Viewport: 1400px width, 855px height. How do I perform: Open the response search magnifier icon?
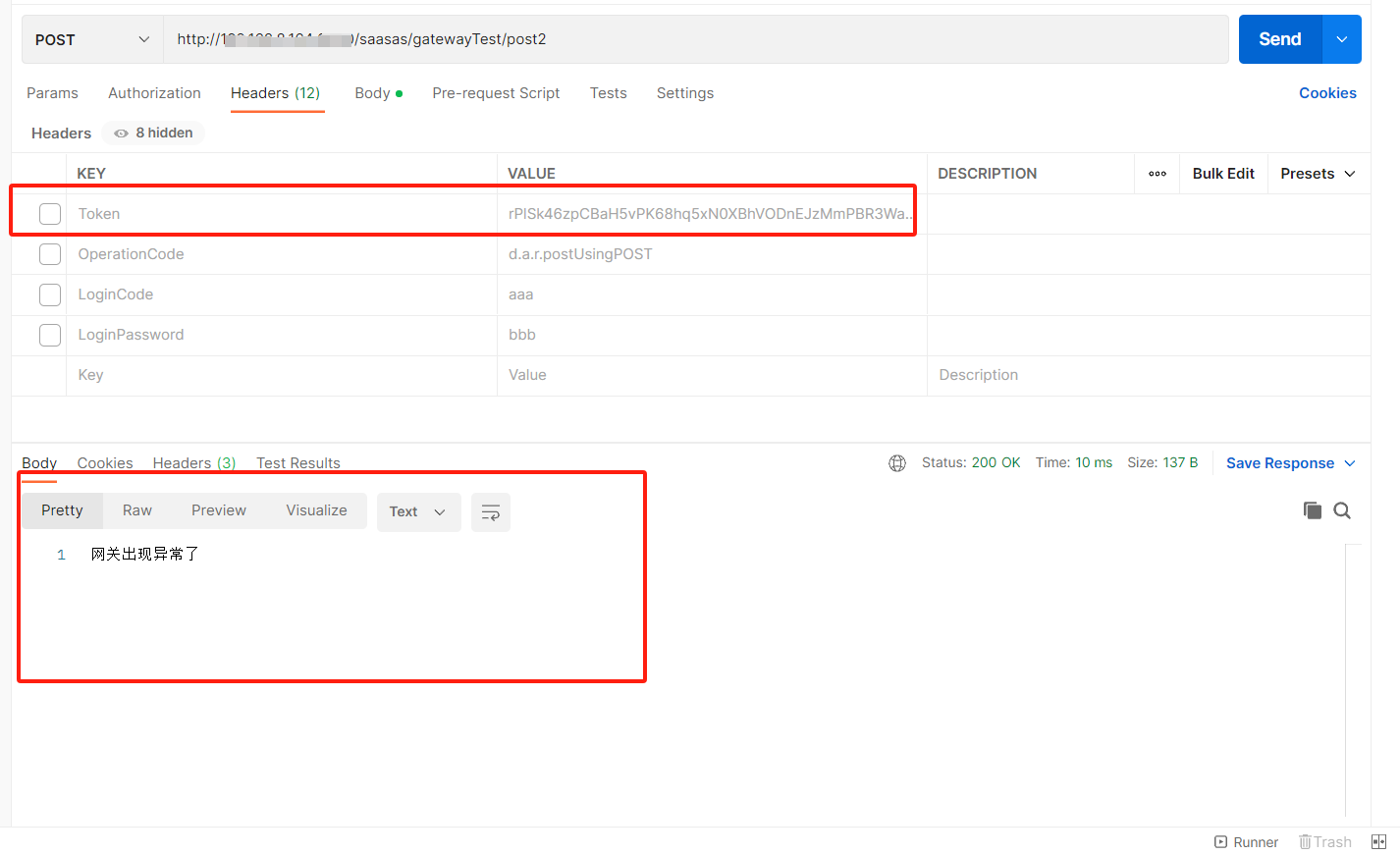[x=1342, y=510]
